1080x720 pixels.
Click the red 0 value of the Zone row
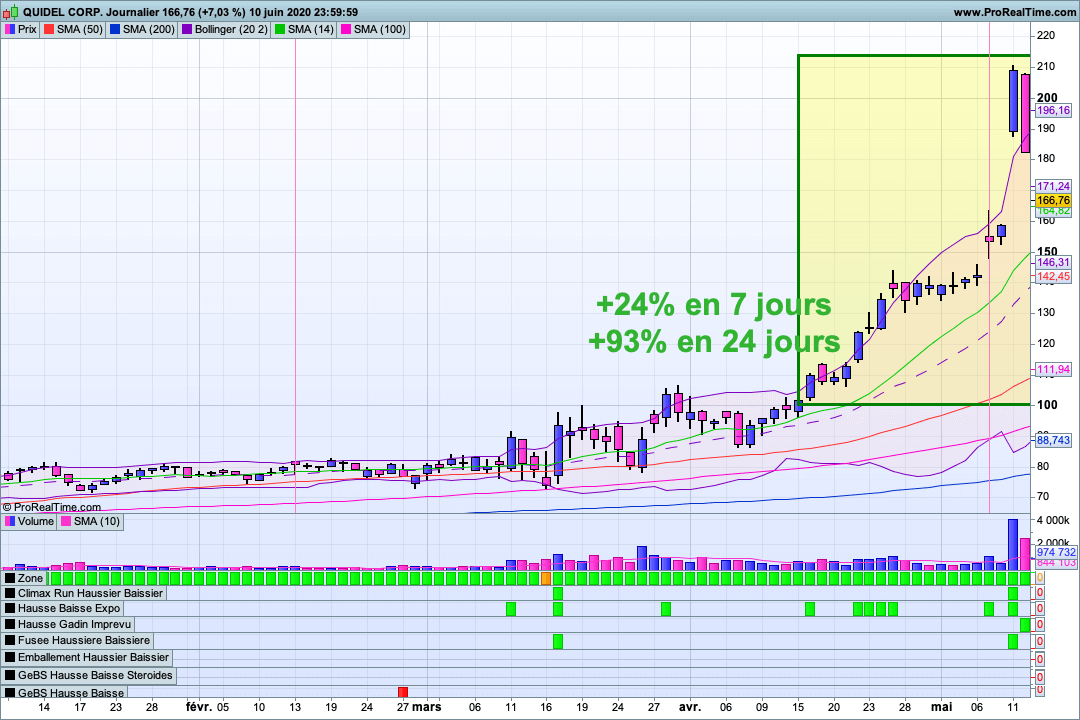click(x=1039, y=577)
